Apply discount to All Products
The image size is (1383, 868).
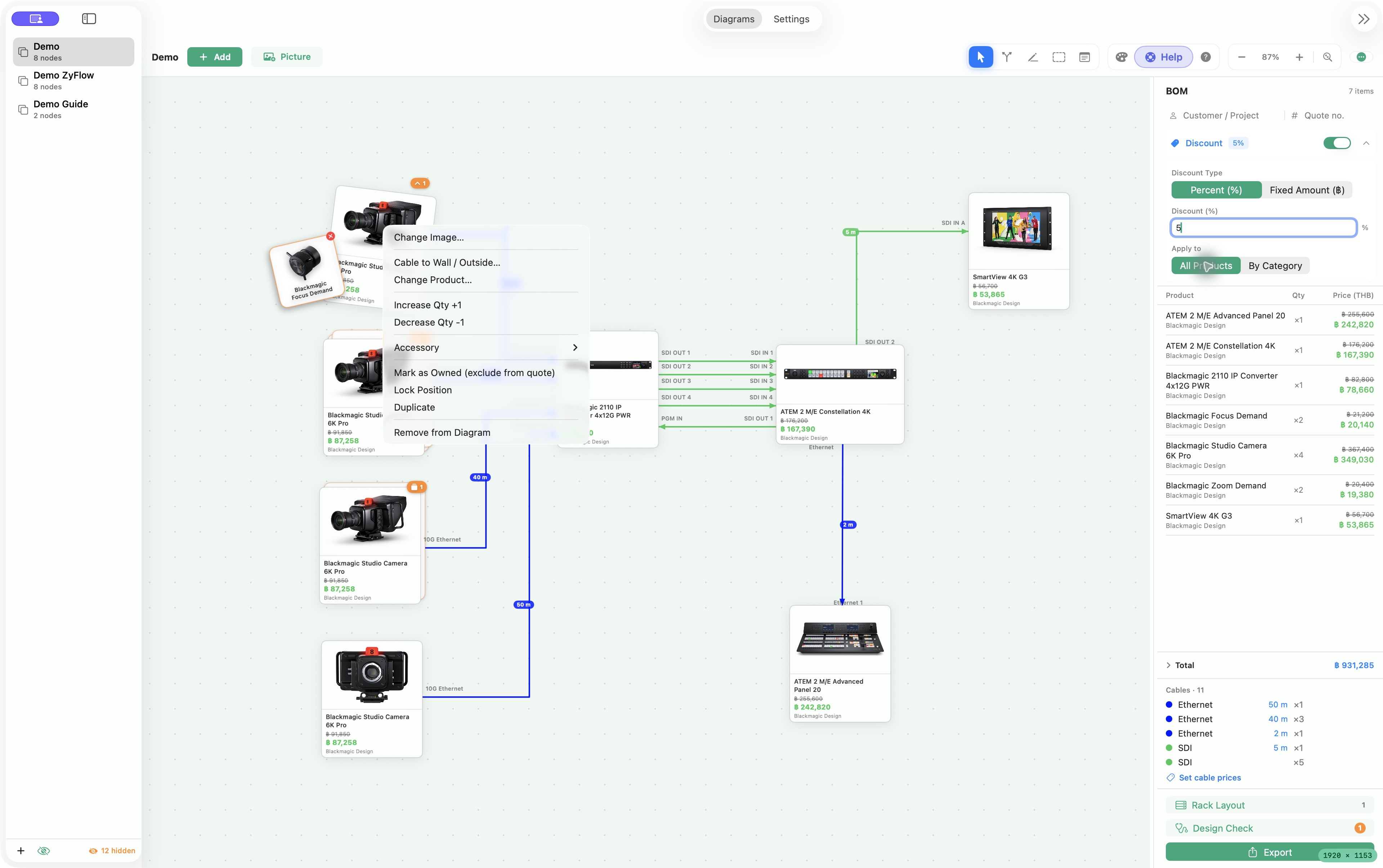click(1205, 266)
